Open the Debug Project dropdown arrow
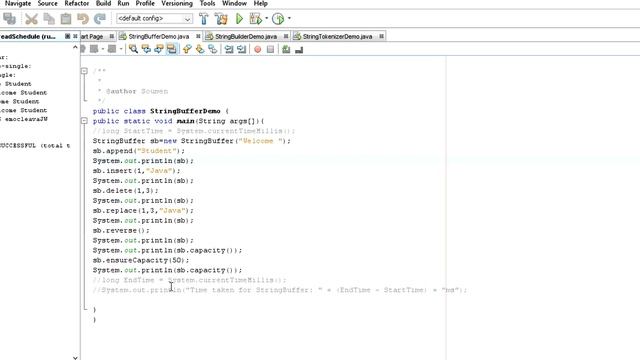Screen dimensions: 640x360 [x=267, y=18]
